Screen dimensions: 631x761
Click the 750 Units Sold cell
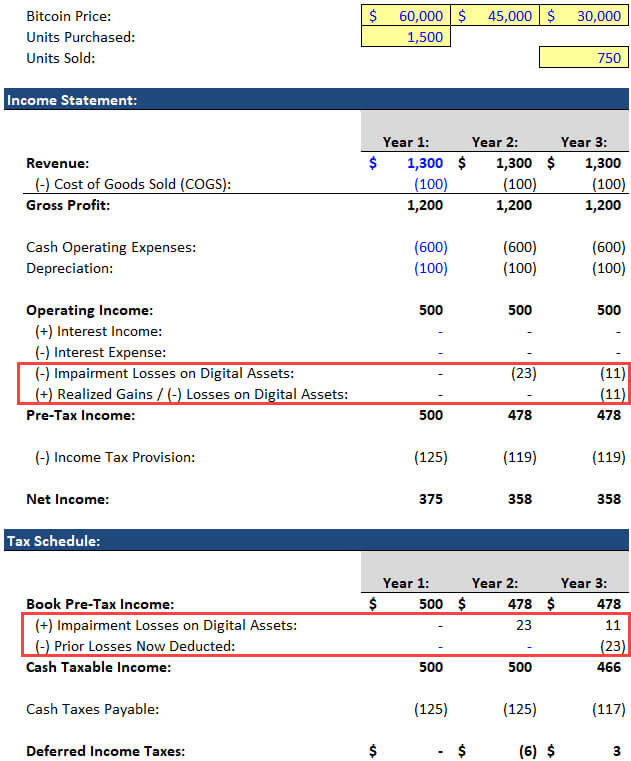584,58
